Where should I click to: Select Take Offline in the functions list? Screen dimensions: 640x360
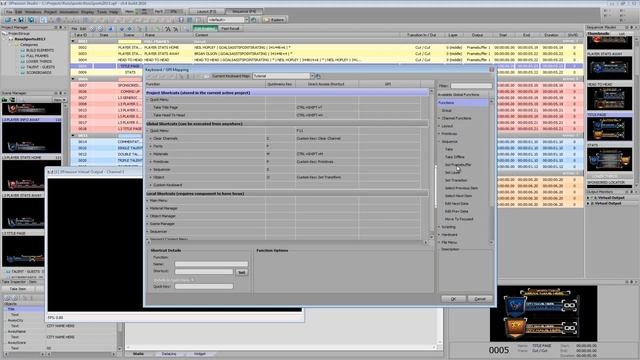(x=454, y=157)
